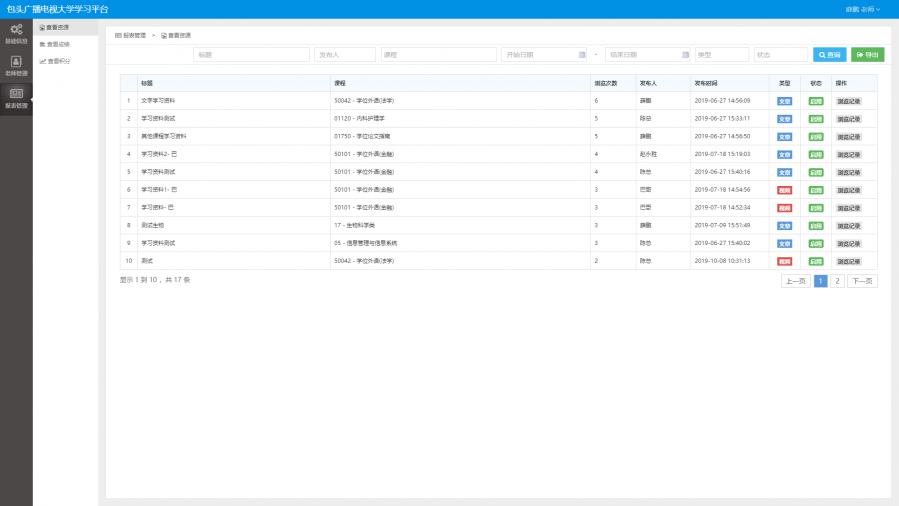
Task: Click the 启用 status badge in row 10
Action: click(x=816, y=261)
